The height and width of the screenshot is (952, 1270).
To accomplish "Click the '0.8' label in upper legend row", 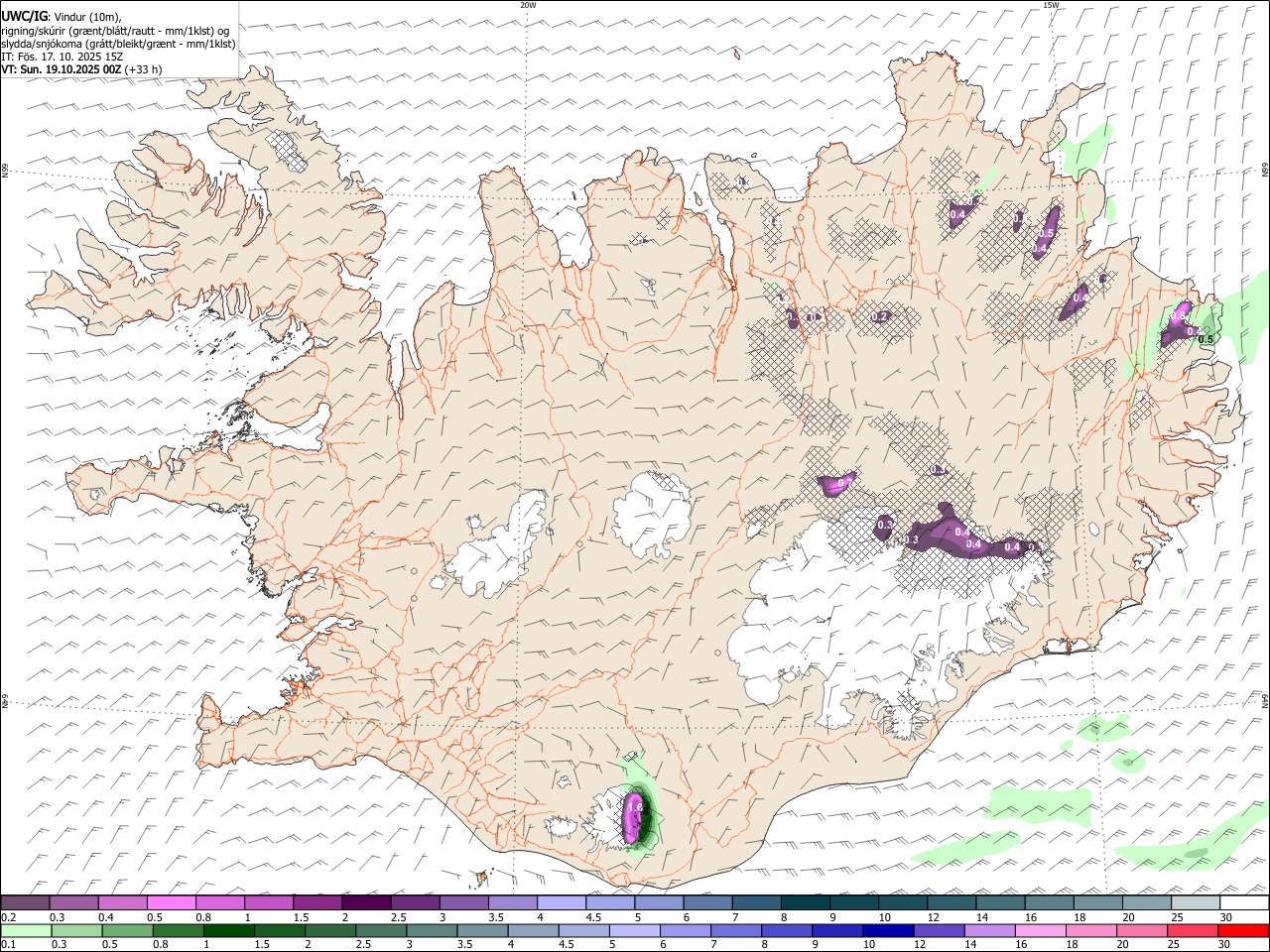I will click(202, 917).
